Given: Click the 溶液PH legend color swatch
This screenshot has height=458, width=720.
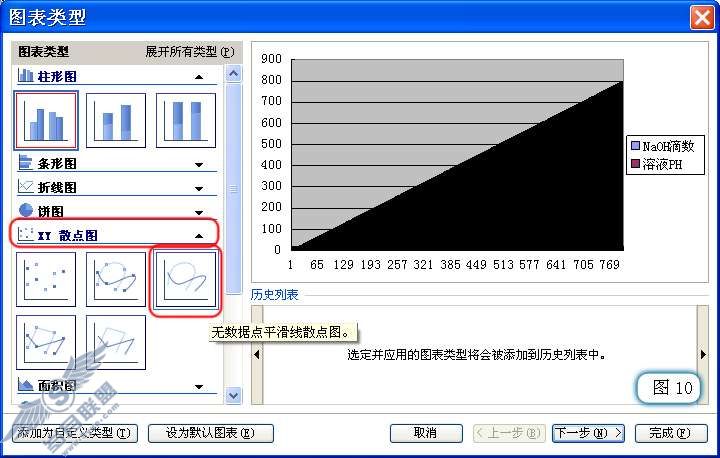Looking at the screenshot, I should [x=636, y=164].
